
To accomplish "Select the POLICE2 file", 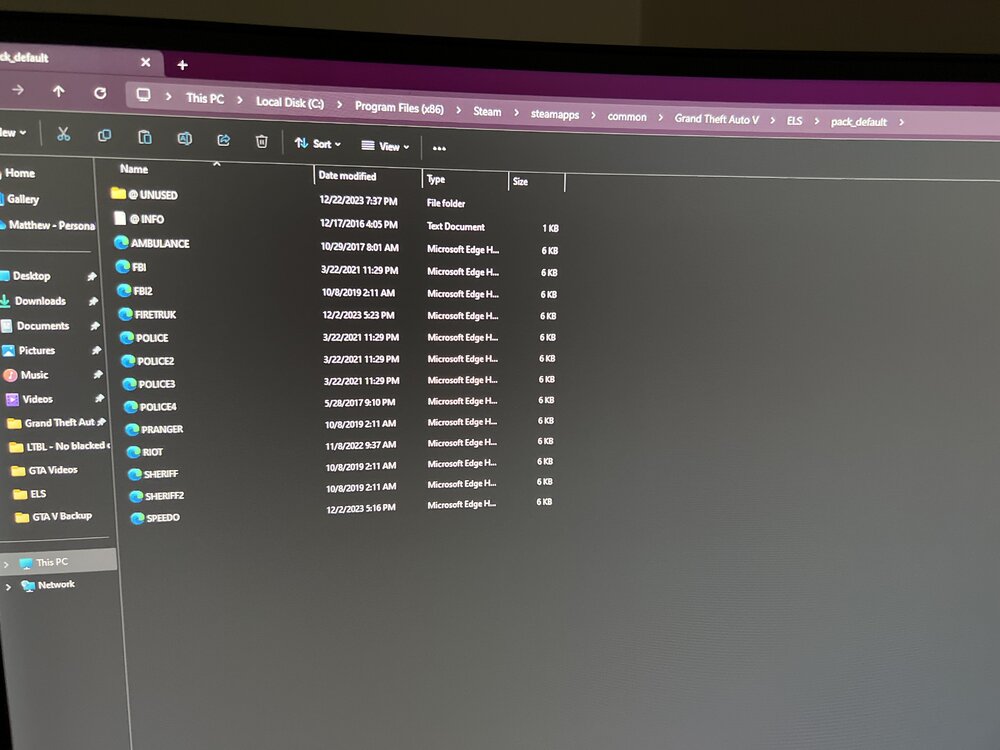I will 157,359.
